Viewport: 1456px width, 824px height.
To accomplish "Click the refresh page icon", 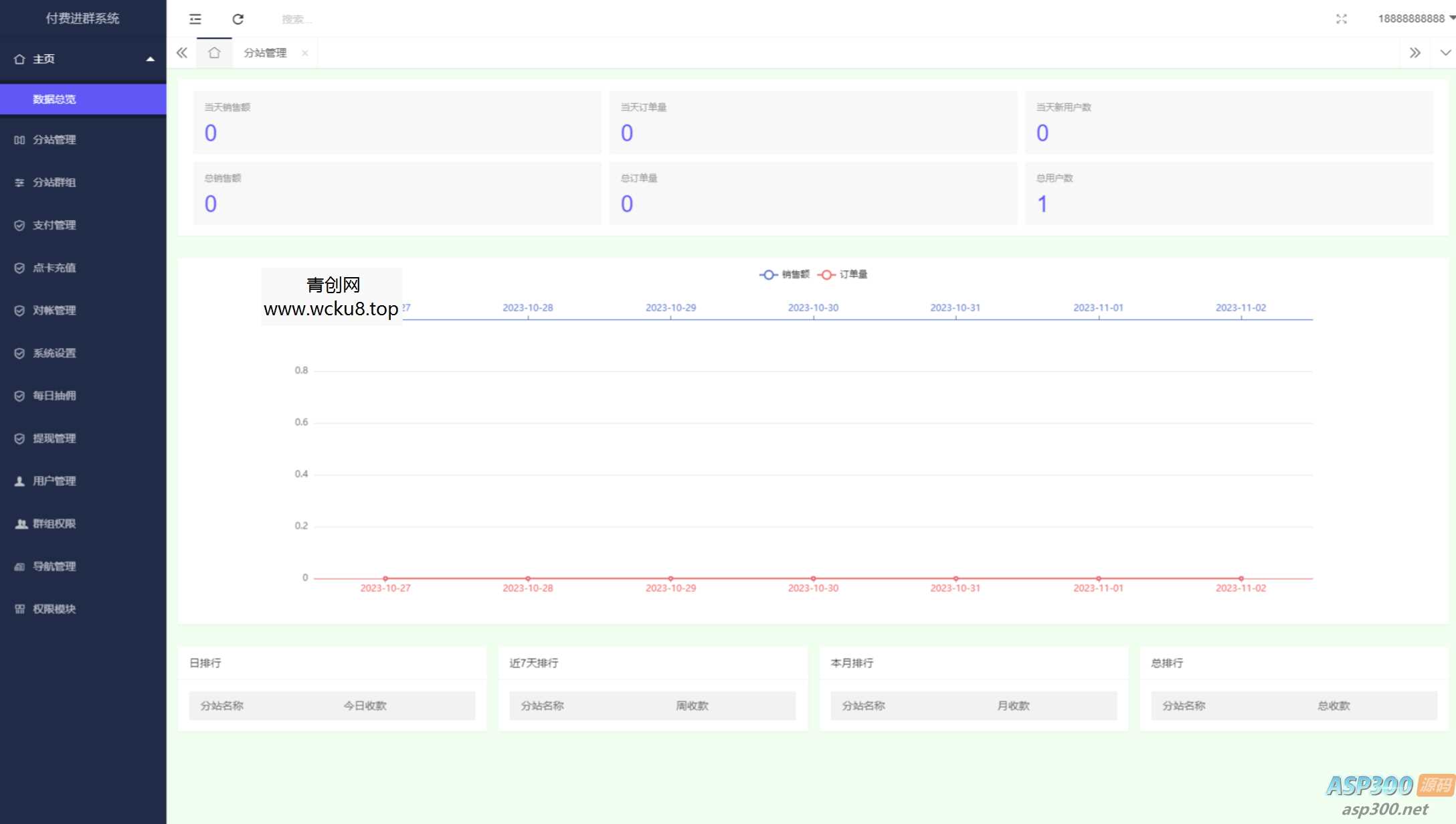I will click(238, 19).
